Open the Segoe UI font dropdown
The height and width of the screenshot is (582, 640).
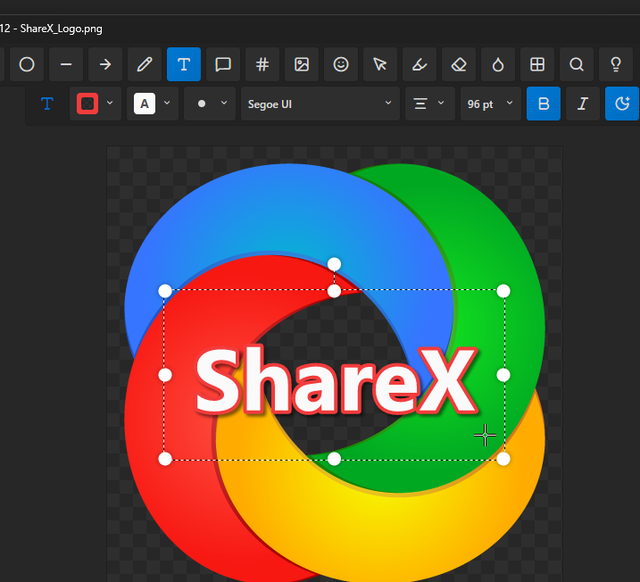point(320,104)
